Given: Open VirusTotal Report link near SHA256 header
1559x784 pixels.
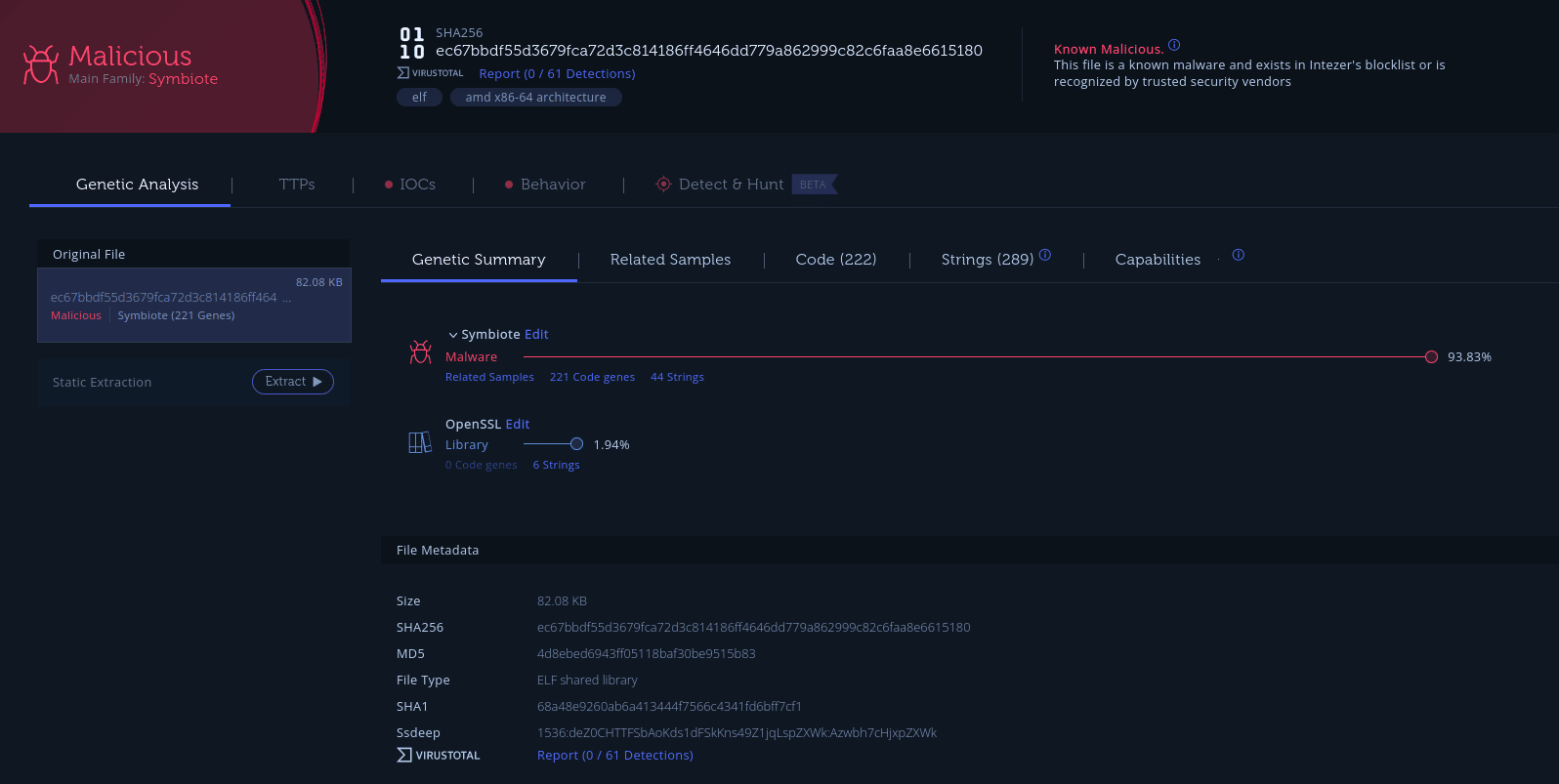Looking at the screenshot, I should click(x=557, y=73).
